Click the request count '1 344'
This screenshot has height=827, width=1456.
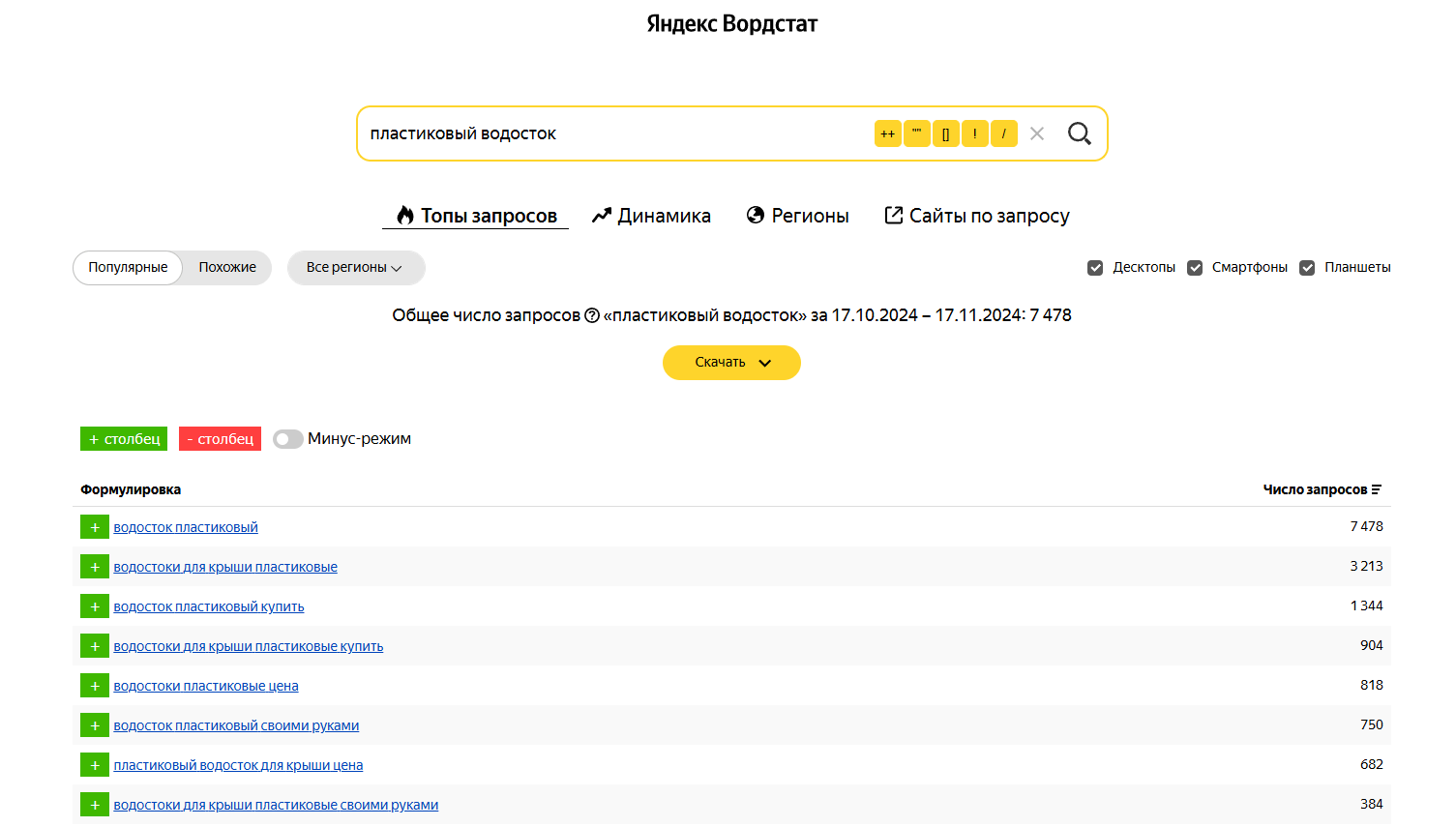[1367, 605]
